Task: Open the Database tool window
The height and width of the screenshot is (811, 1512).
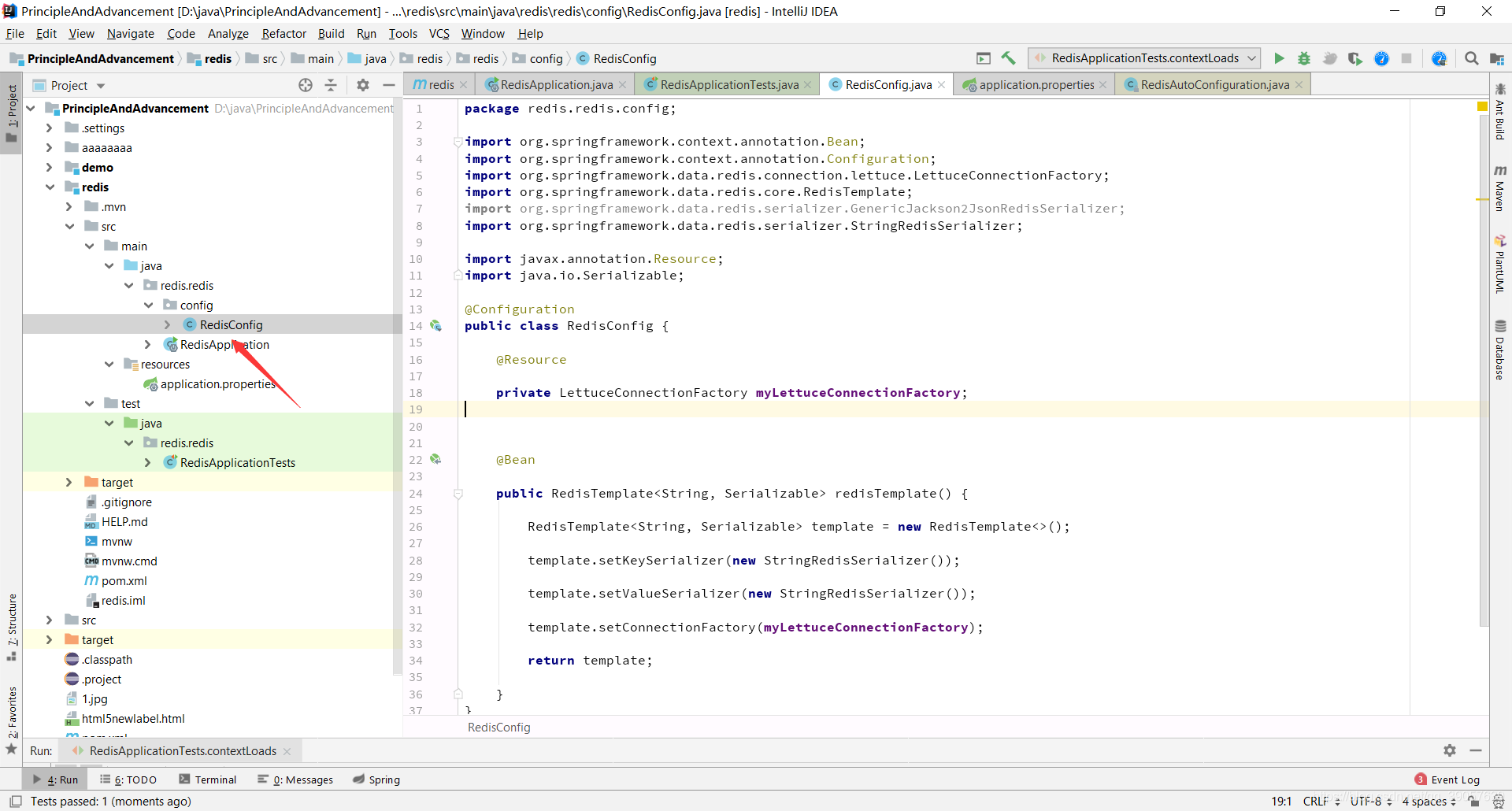Action: pos(1500,350)
